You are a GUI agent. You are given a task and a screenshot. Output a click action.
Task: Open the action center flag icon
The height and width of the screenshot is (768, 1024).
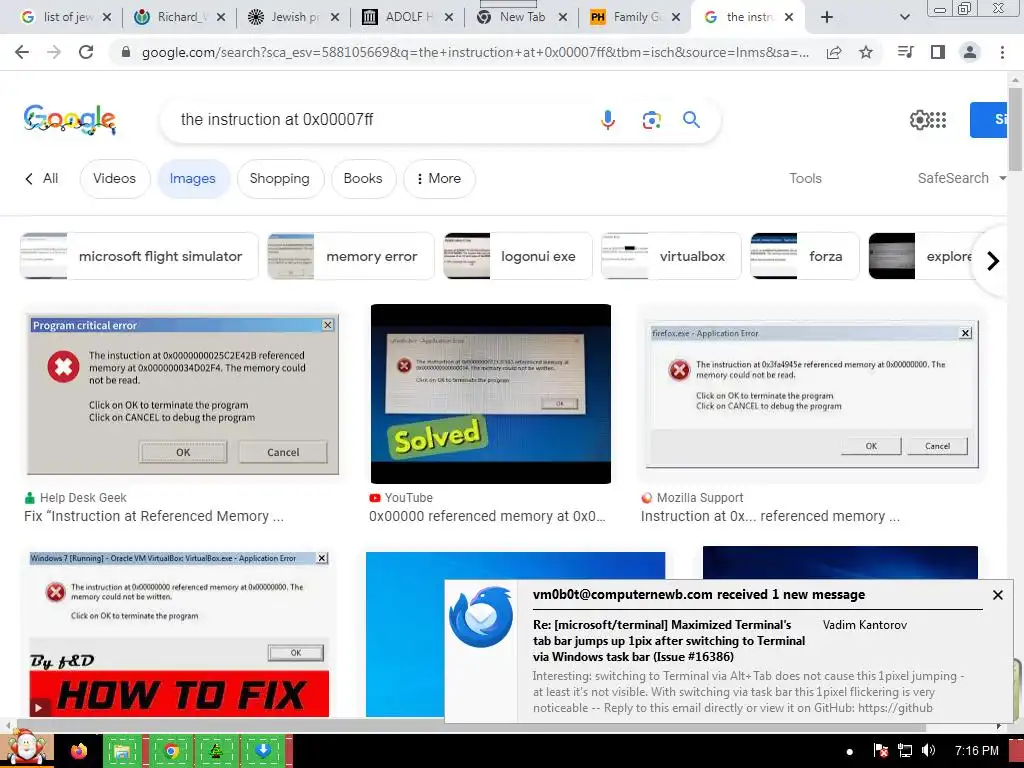pyautogui.click(x=880, y=750)
